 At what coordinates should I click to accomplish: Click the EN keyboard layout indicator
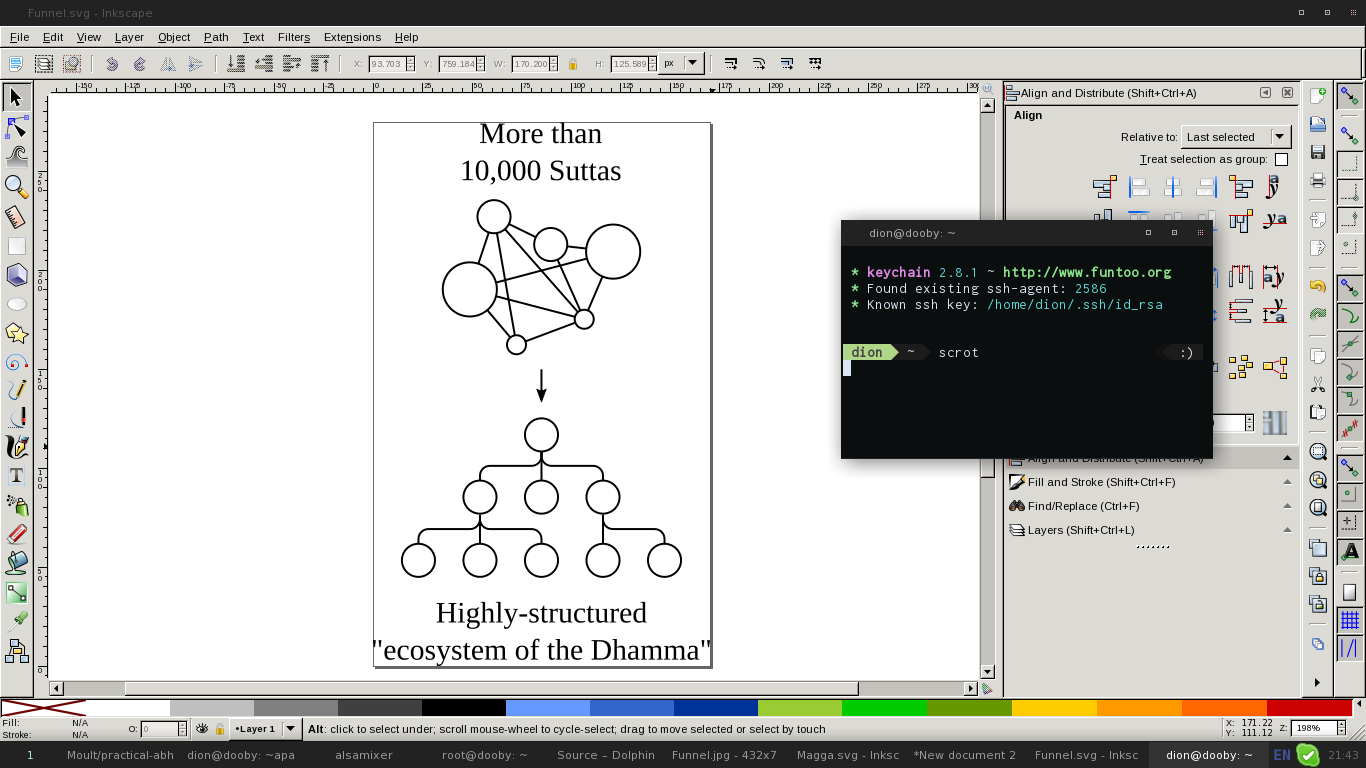click(x=1282, y=755)
